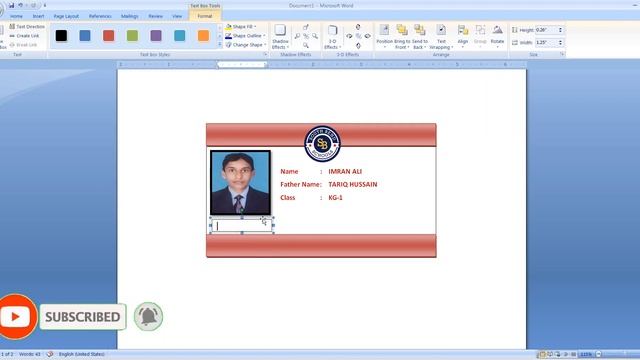This screenshot has height=360, width=640.
Task: Click the proofing errors icon in status bar
Action: click(50, 354)
